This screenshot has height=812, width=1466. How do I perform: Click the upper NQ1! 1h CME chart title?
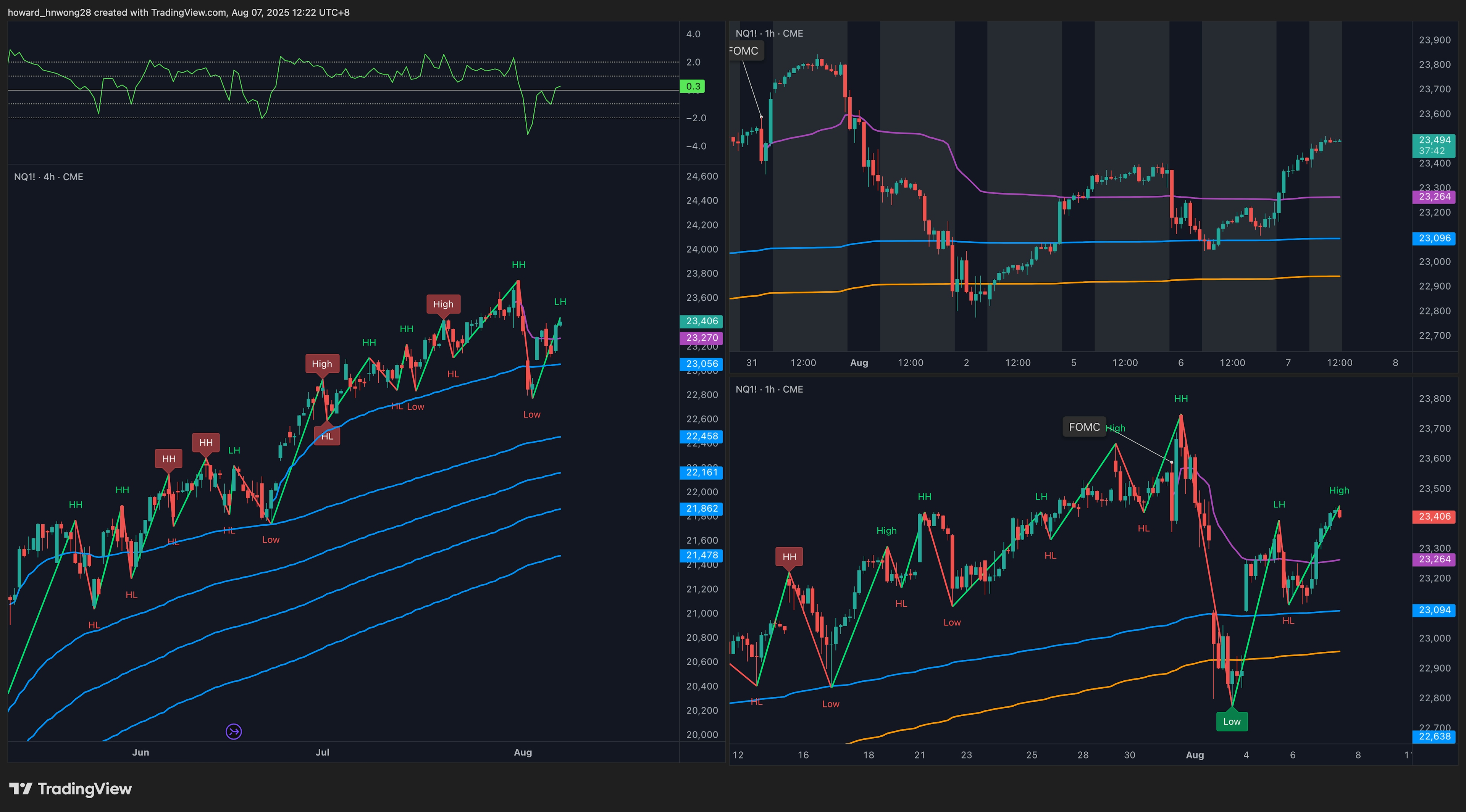[x=769, y=34]
